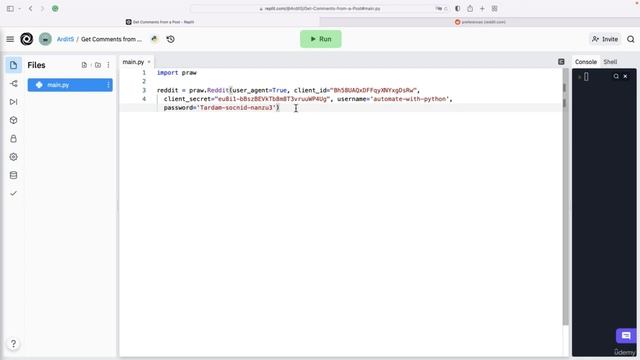Go back with browser back arrow
This screenshot has width=640, height=360.
(30, 9)
